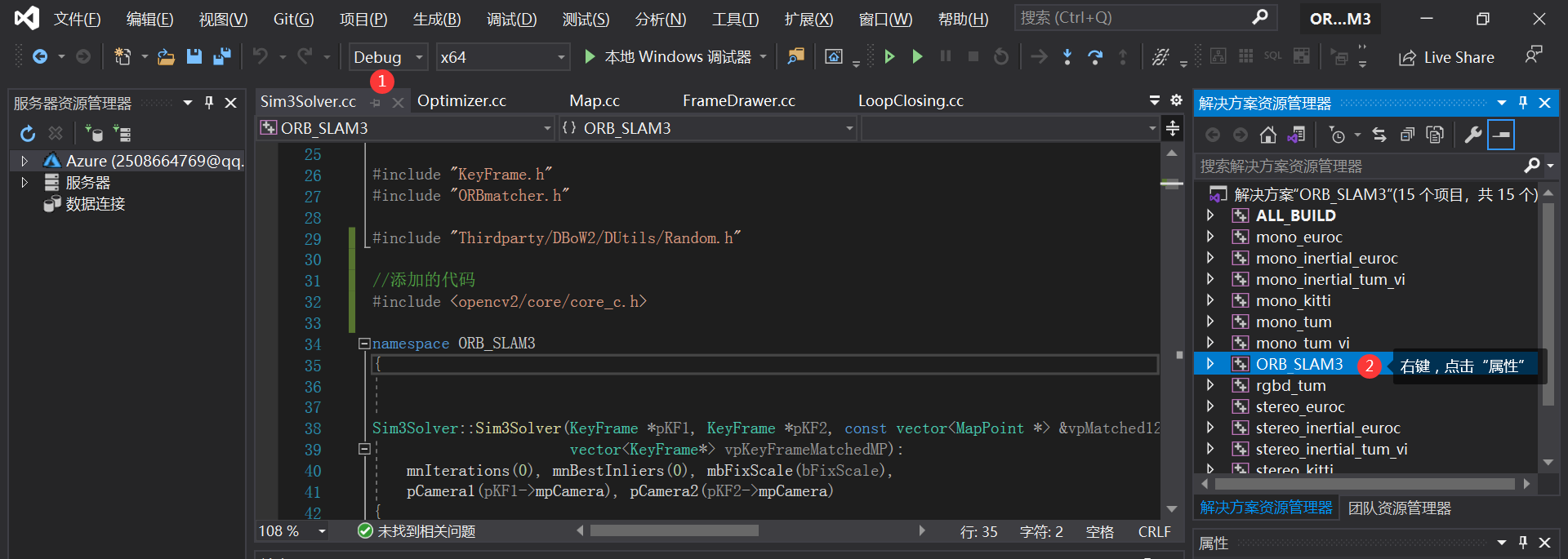The height and width of the screenshot is (559, 1568).
Task: Focus the 搜索解决方案资源管理器 search field
Action: tap(1358, 166)
